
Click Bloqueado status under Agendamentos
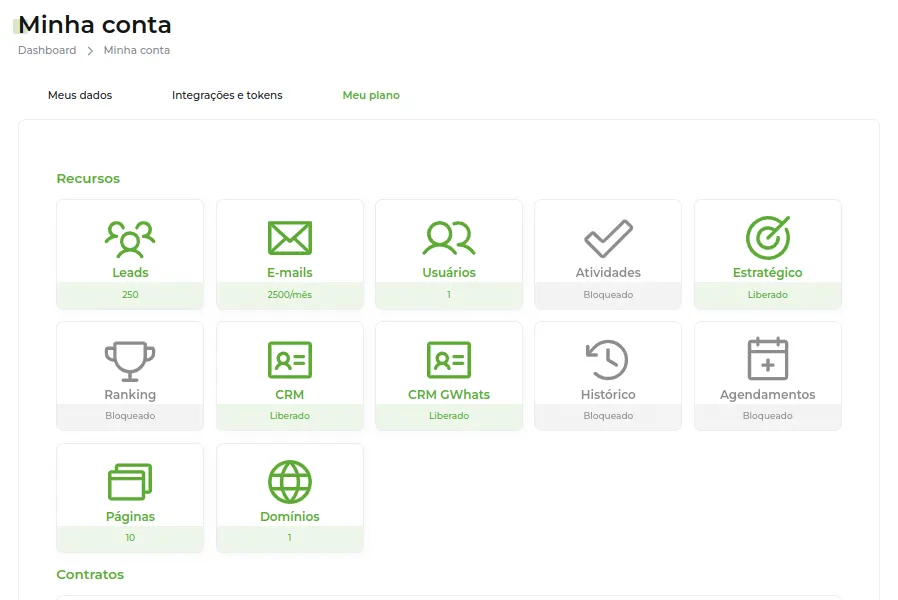[768, 416]
